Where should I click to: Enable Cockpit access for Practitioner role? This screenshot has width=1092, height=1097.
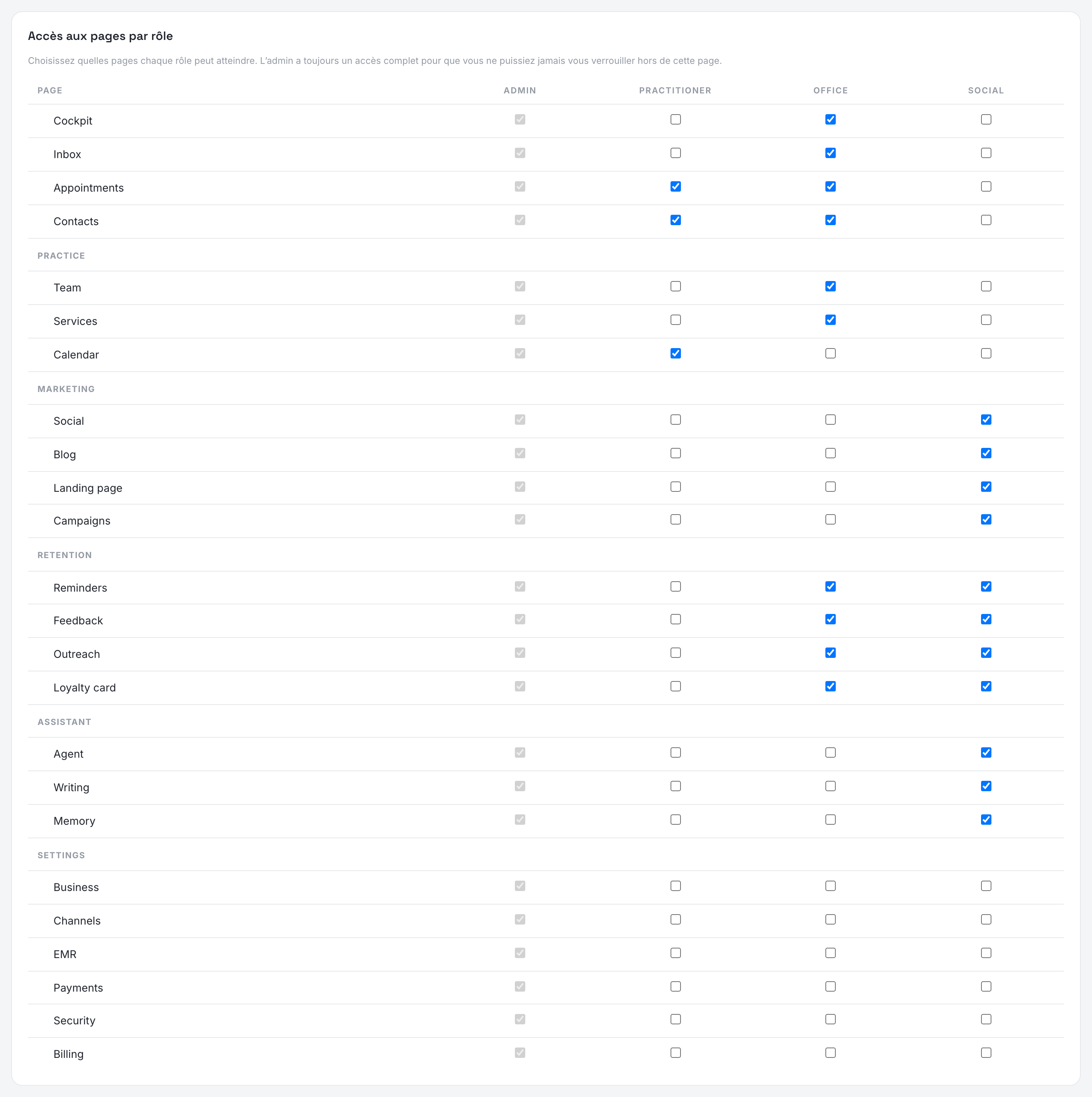[x=675, y=119]
